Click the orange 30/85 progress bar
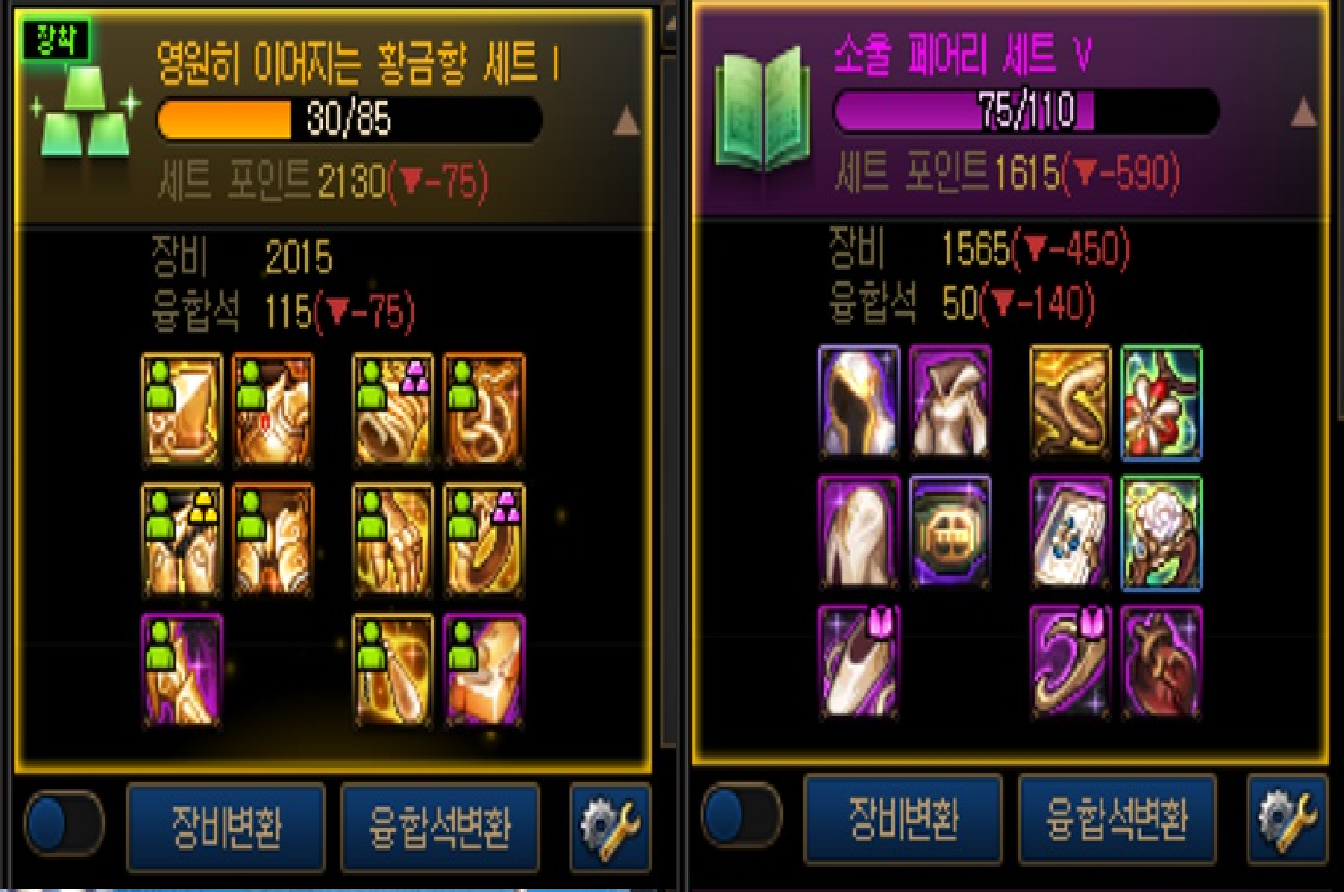Image resolution: width=1344 pixels, height=892 pixels. coord(350,120)
